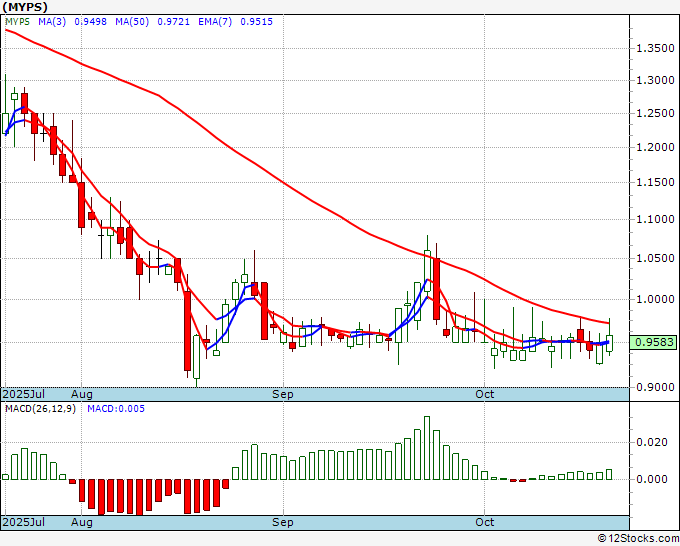Click the Oct label on price chart axis
Image resolution: width=680 pixels, height=546 pixels.
point(484,394)
